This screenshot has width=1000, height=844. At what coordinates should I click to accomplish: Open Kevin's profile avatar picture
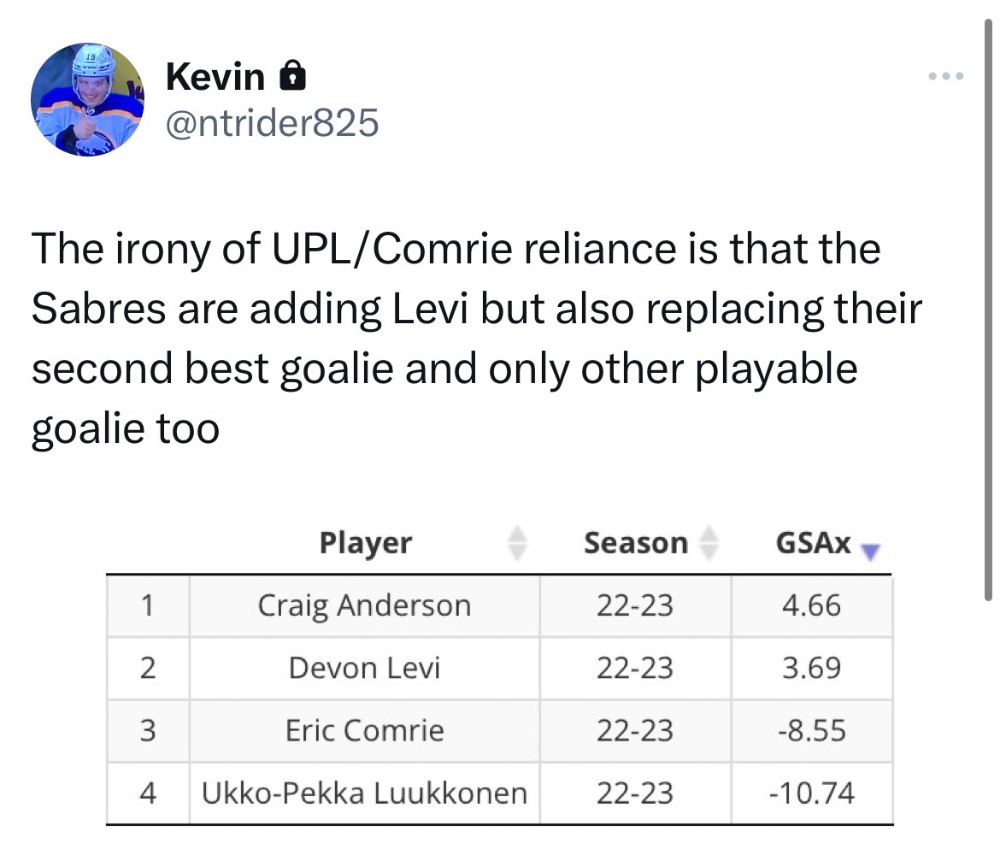pyautogui.click(x=88, y=100)
